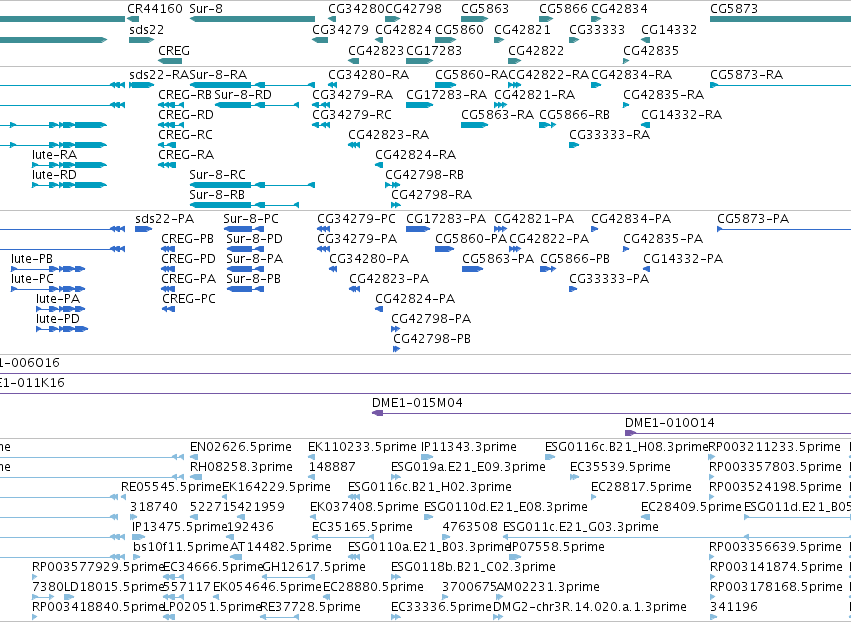Screen dimensions: 851x622
Task: Select transcript lute-RA label
Action: 54,155
